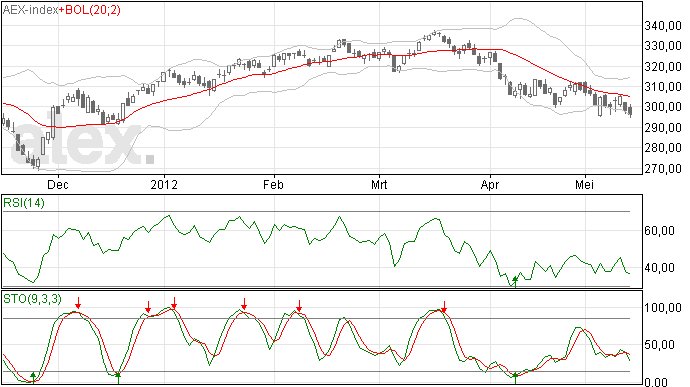Click the 270,00 price axis value
Viewport: 690px width, 387px height.
663,169
